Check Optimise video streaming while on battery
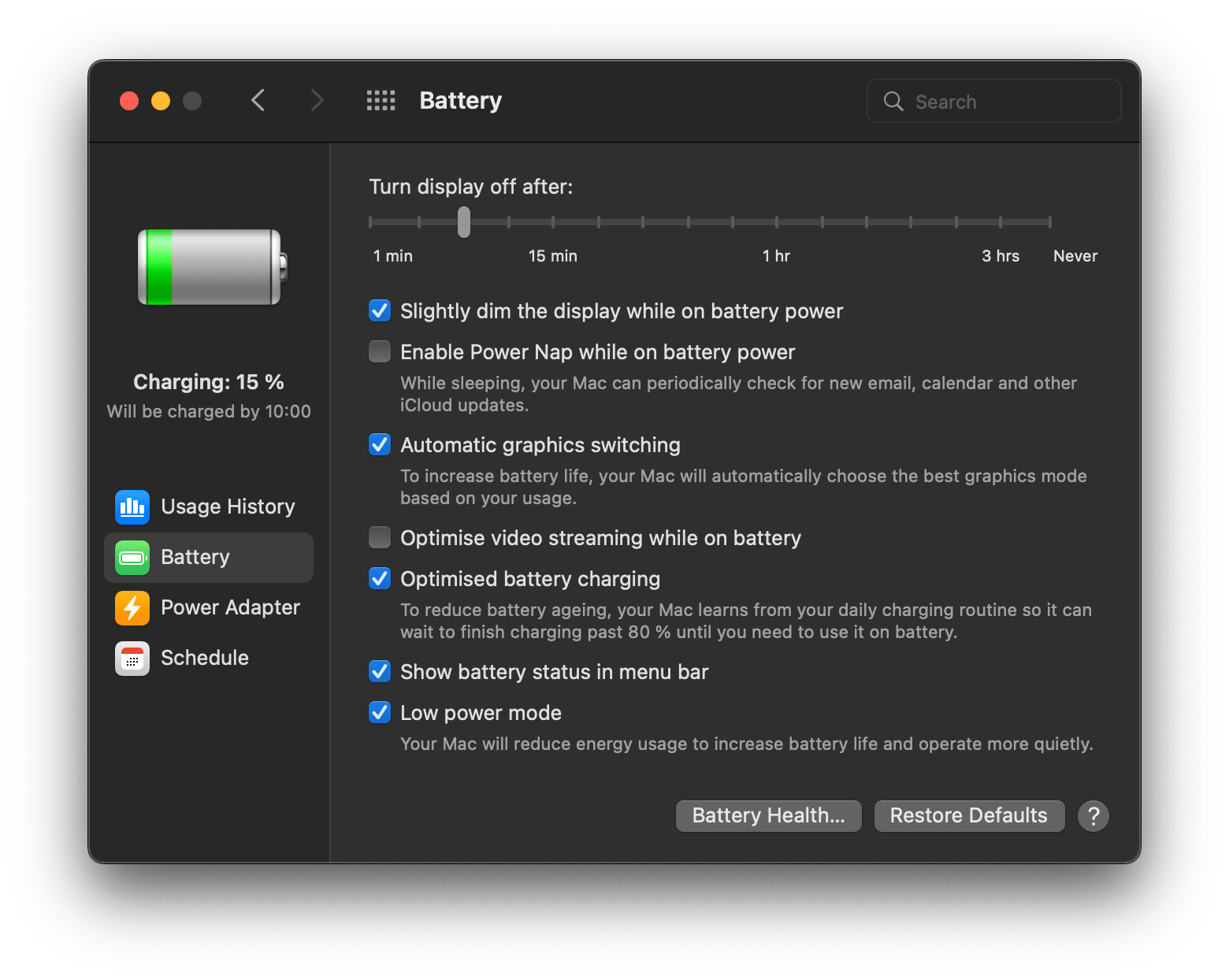The width and height of the screenshot is (1229, 980). pos(379,536)
